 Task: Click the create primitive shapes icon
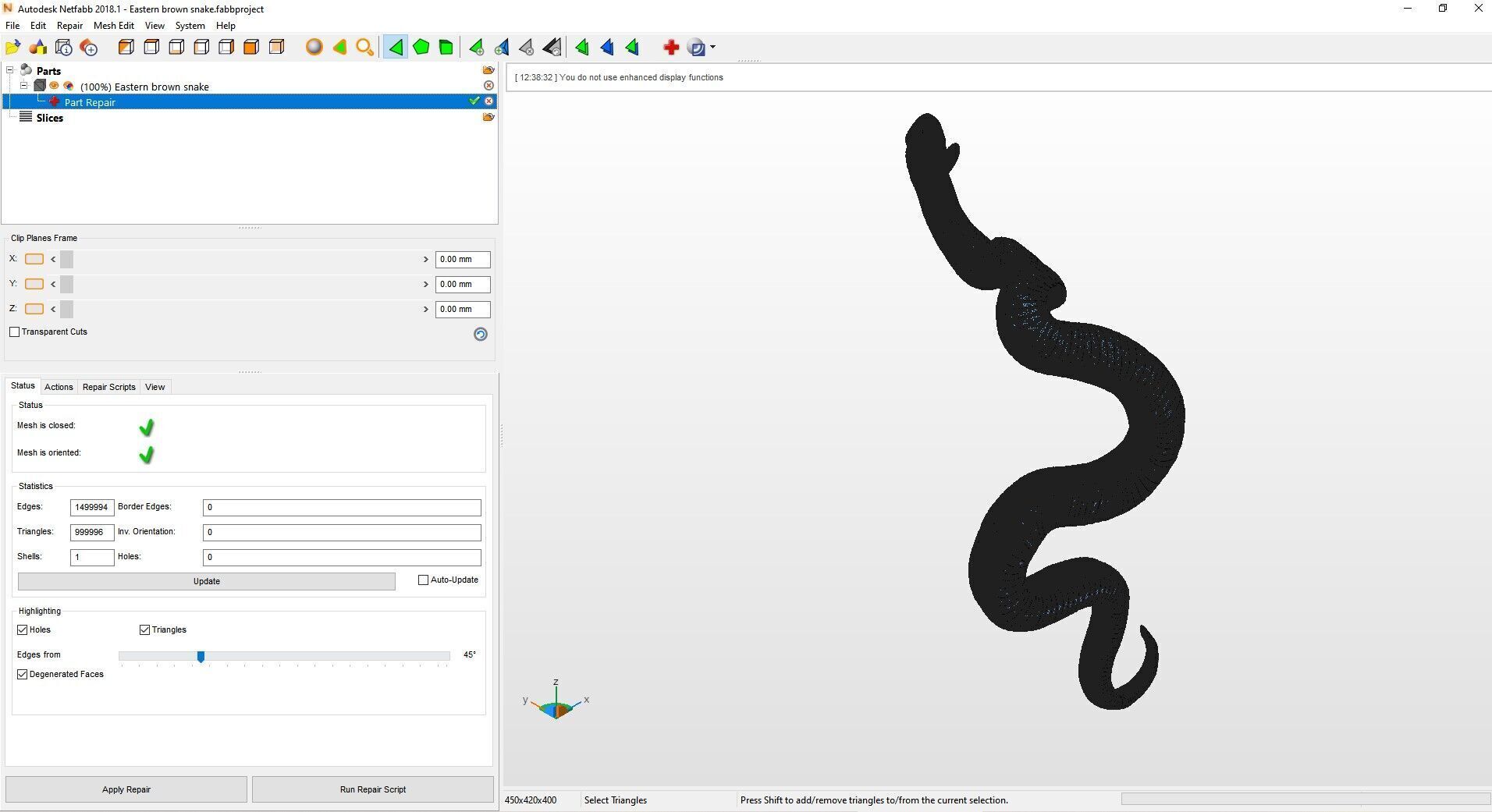[38, 48]
